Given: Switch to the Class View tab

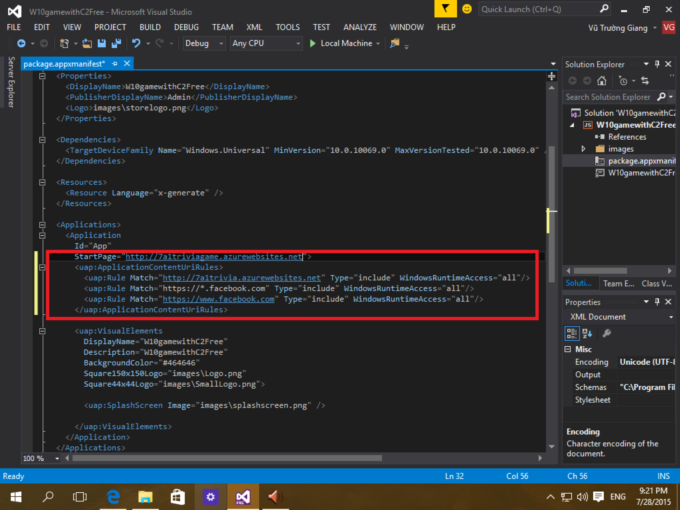Looking at the screenshot, I should [657, 284].
